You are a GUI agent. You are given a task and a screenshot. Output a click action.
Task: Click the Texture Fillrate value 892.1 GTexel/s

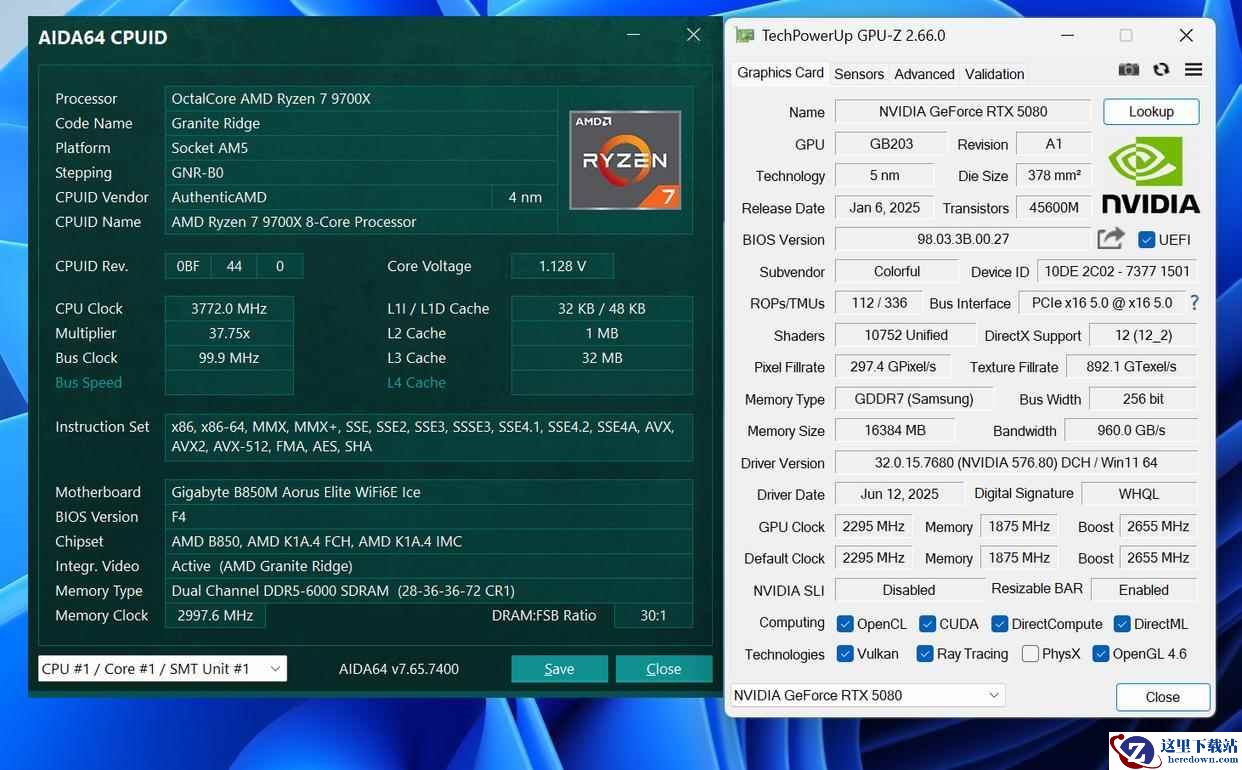point(1131,367)
